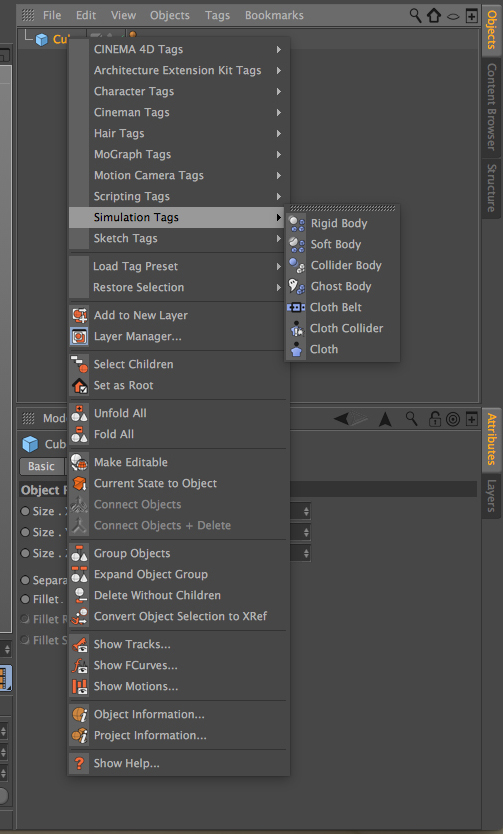Screen dimensions: 503x834
Task: Click the Size X value stepper arrows
Action: click(306, 511)
